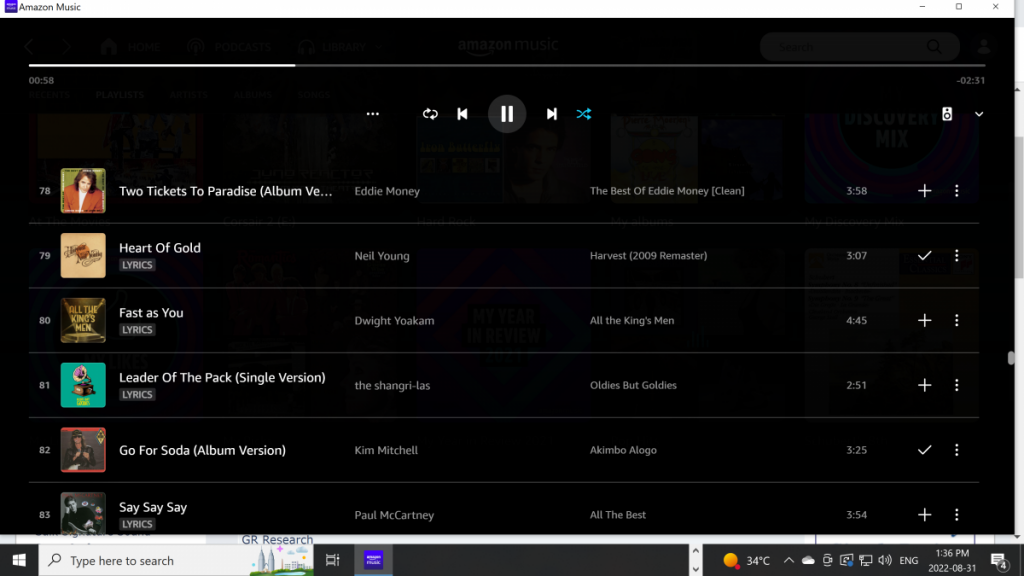Toggle shuffle mode off

coord(584,114)
